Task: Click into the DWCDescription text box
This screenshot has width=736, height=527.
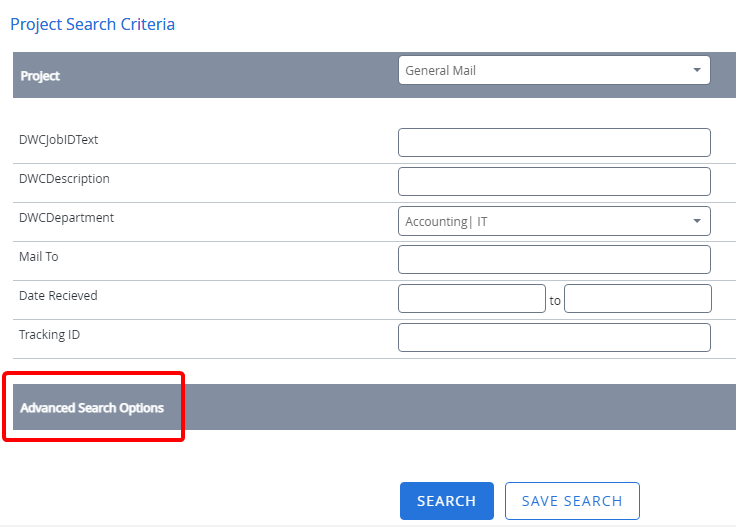Action: click(554, 181)
